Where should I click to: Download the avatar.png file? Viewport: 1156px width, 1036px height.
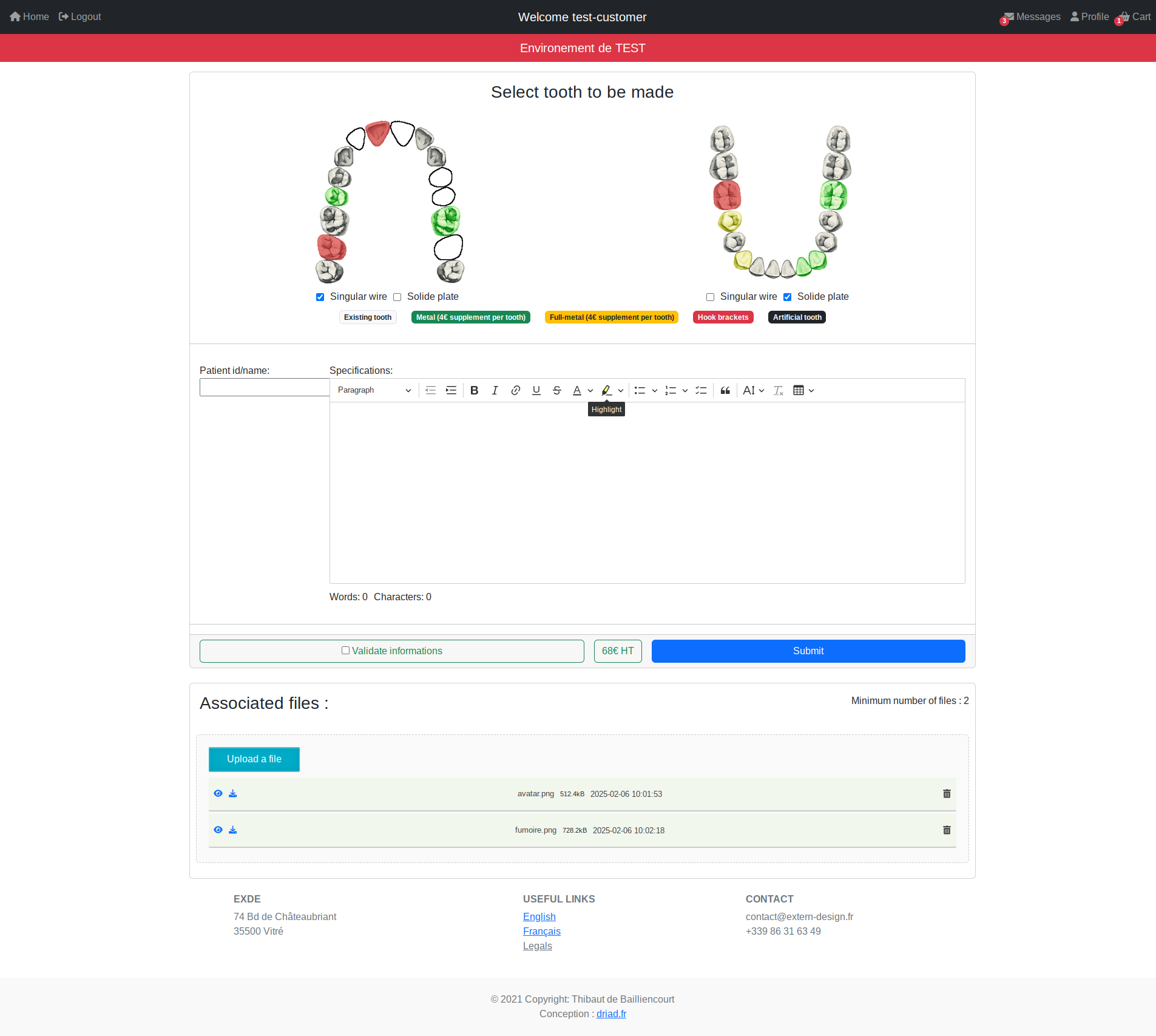(x=232, y=793)
